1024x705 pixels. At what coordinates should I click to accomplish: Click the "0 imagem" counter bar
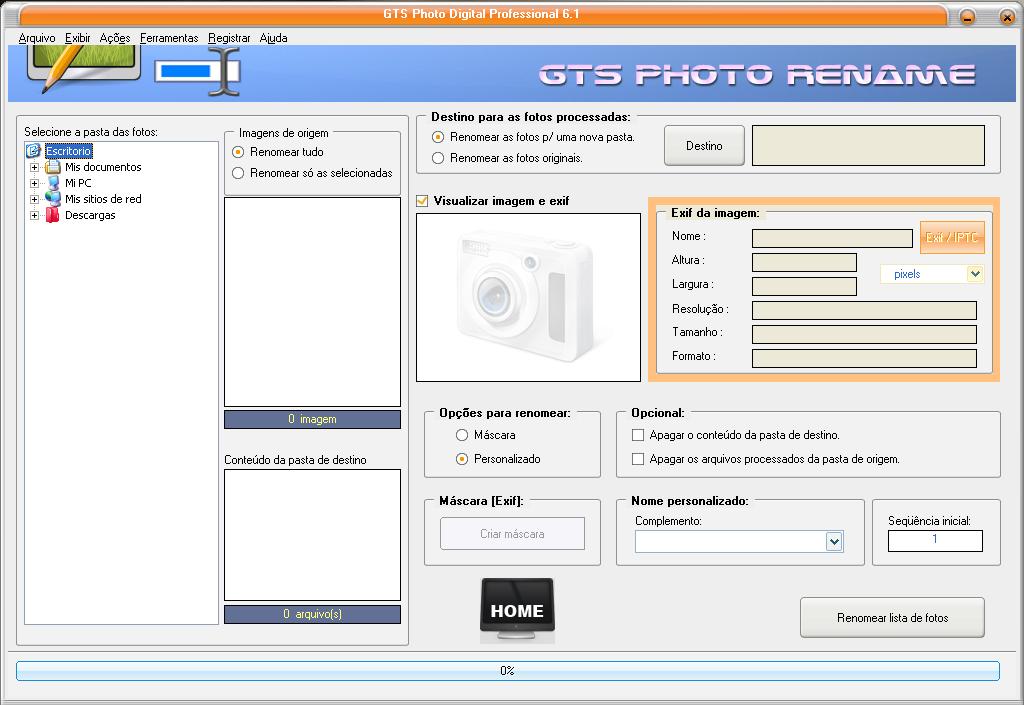click(x=312, y=419)
